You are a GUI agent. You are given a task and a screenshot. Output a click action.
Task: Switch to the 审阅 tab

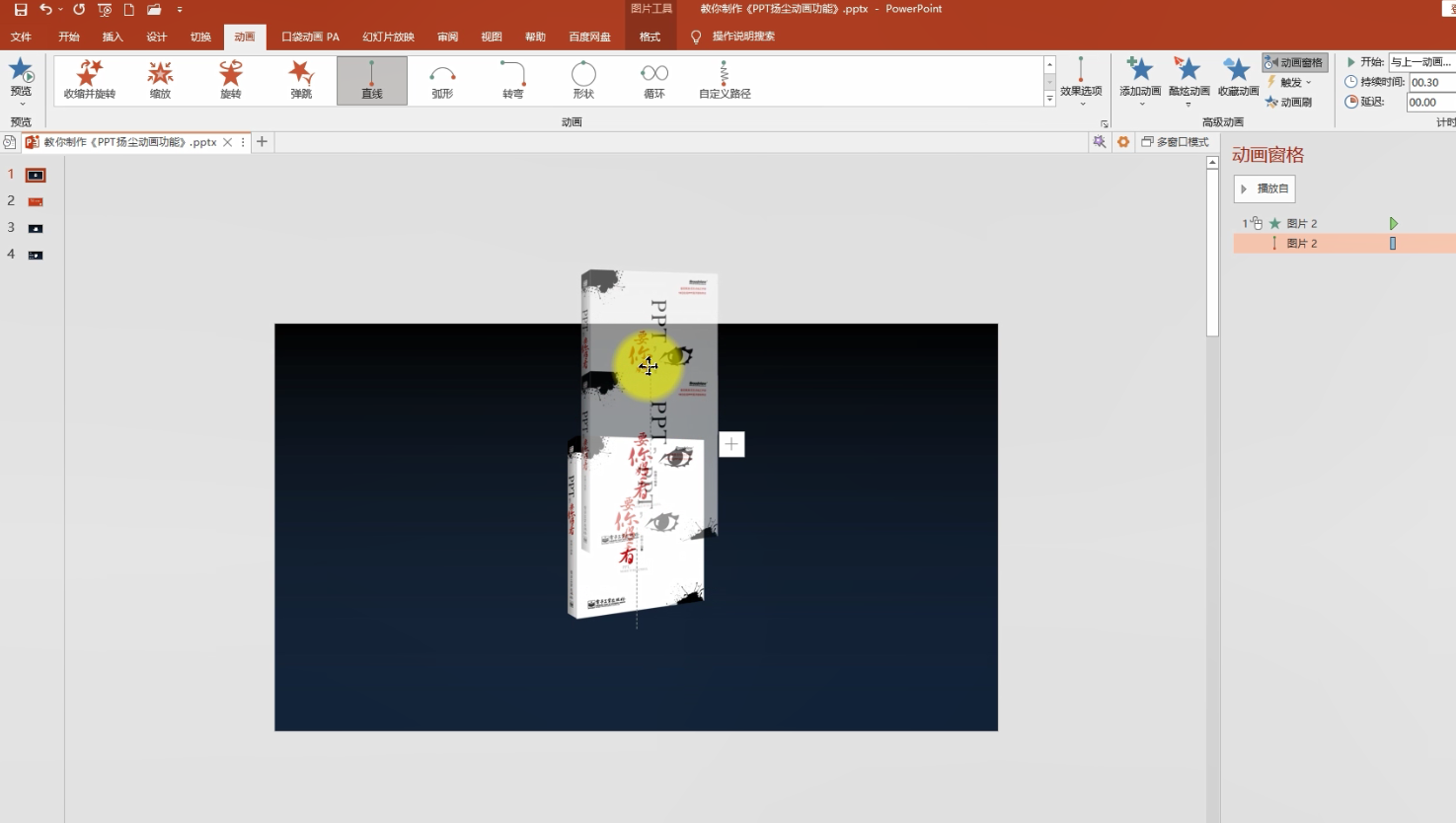[x=448, y=37]
